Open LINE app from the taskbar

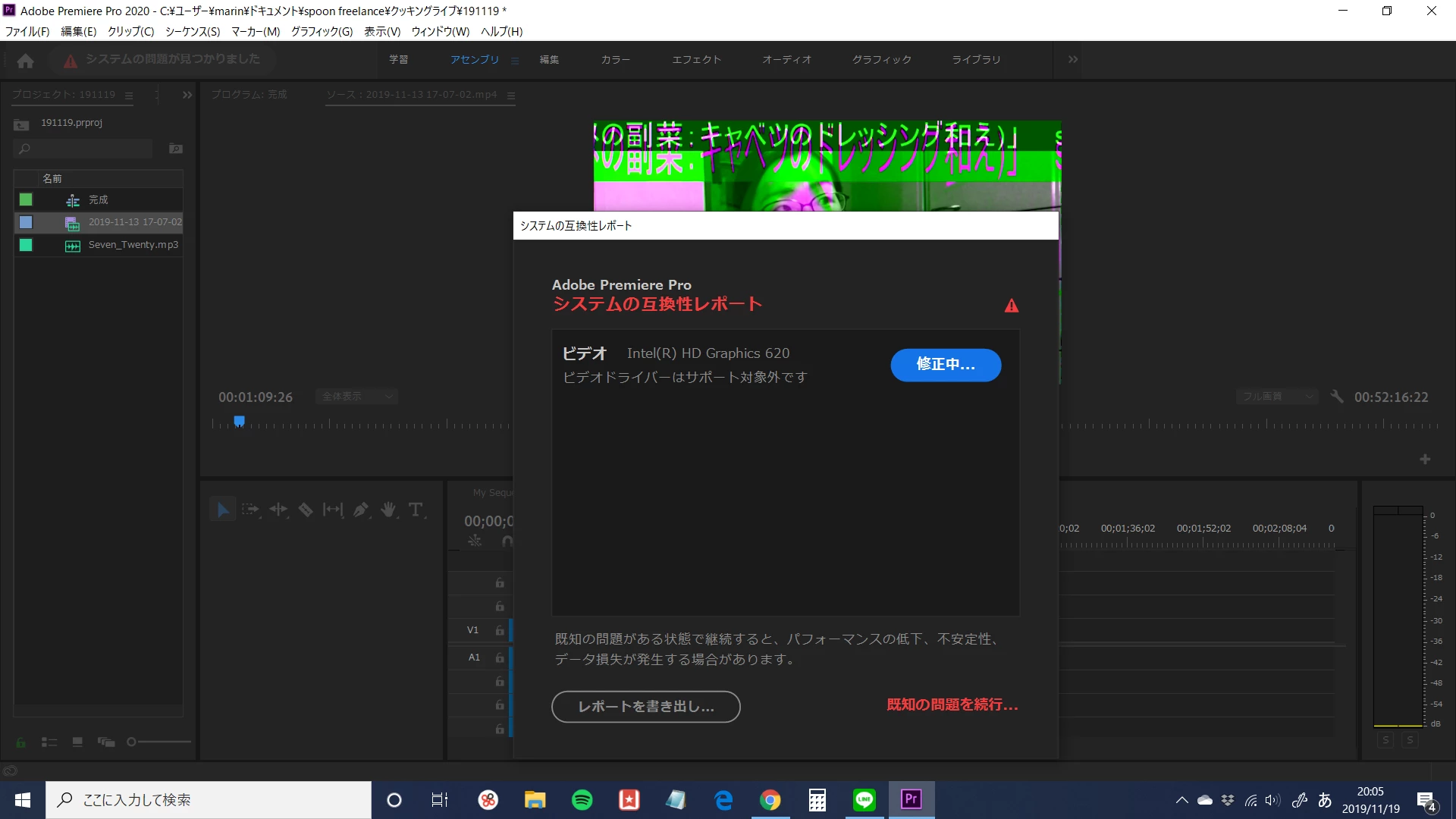(x=864, y=800)
